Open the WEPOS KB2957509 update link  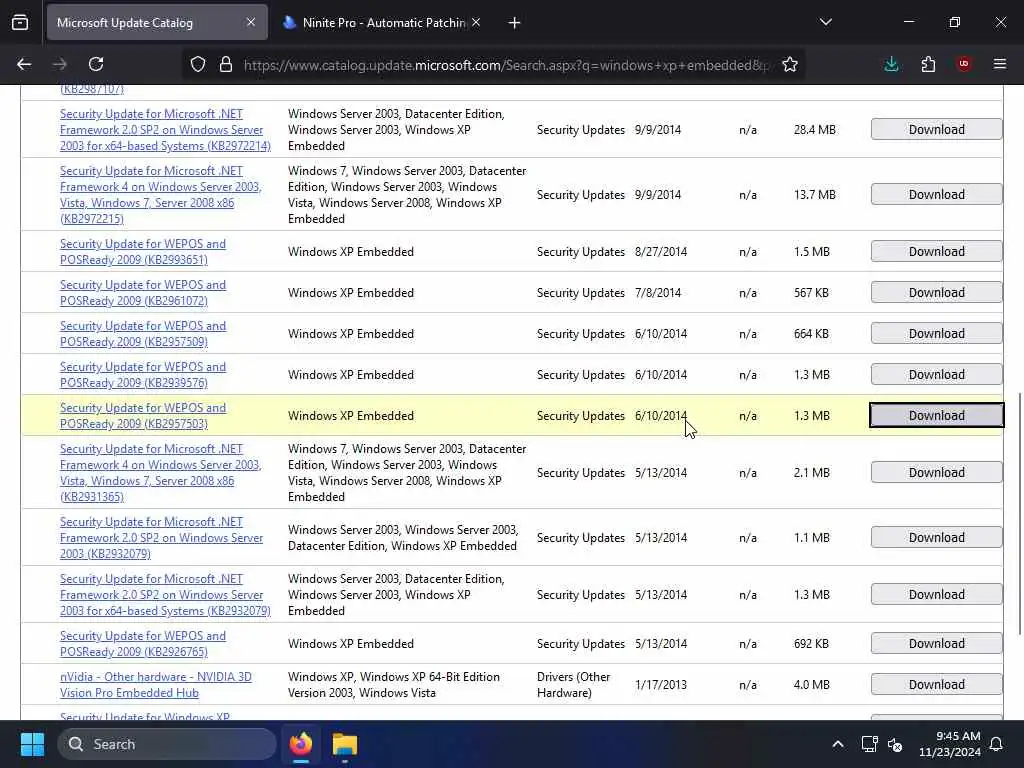(143, 334)
